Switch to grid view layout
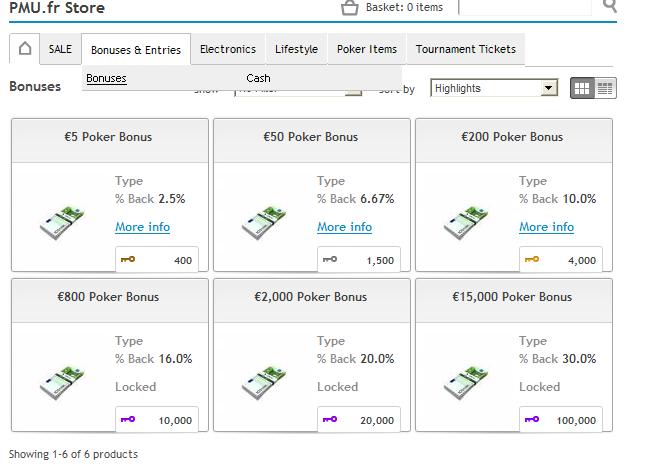The height and width of the screenshot is (474, 651). 582,88
